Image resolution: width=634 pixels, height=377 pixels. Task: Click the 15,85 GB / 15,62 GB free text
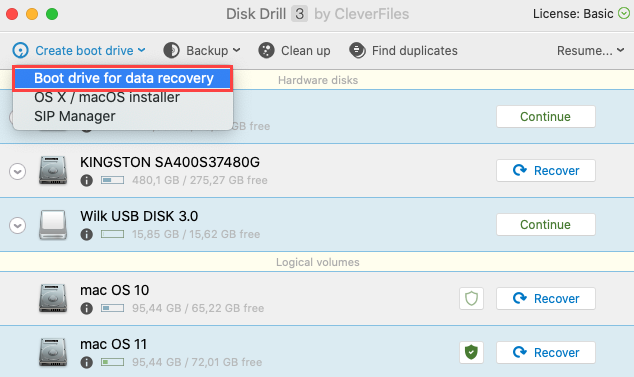196,234
